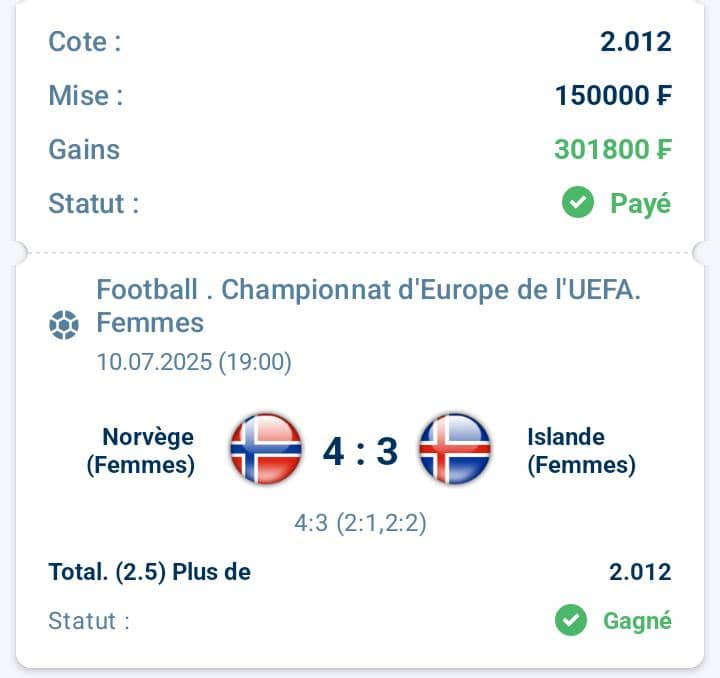Click the Total (2.5) Plus de bet
The image size is (720, 678).
pos(150,572)
